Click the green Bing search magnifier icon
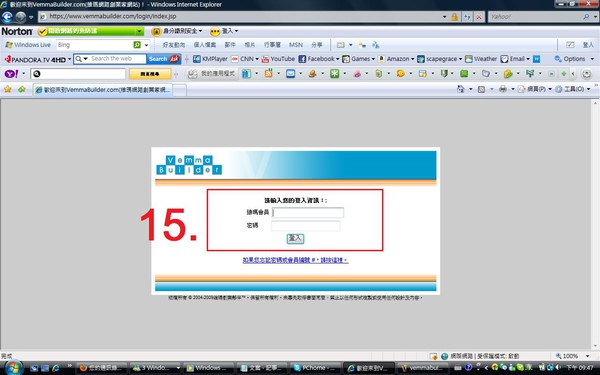The image size is (600, 375). [x=137, y=45]
